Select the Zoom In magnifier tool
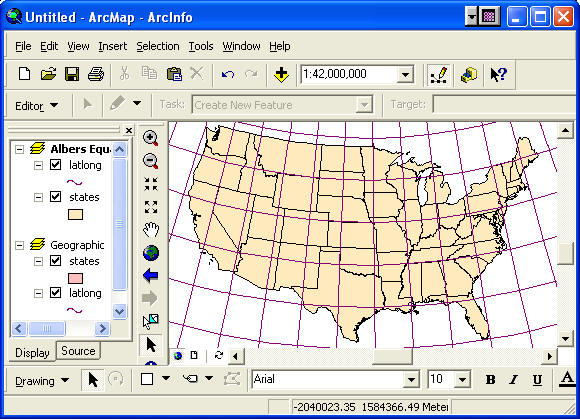The width and height of the screenshot is (580, 419). click(151, 138)
